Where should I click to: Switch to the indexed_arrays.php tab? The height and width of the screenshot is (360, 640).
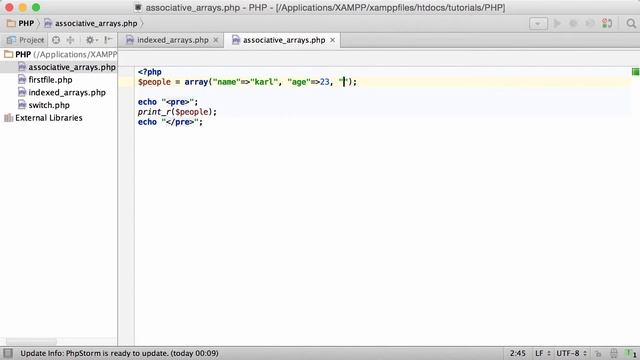coord(172,40)
